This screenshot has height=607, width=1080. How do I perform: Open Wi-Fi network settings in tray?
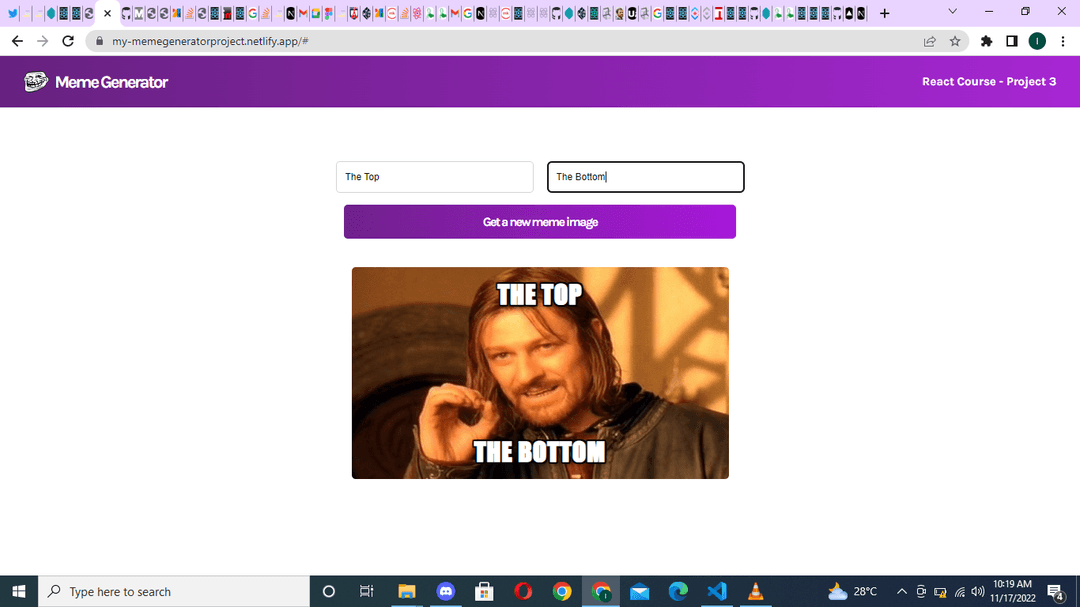tap(959, 591)
